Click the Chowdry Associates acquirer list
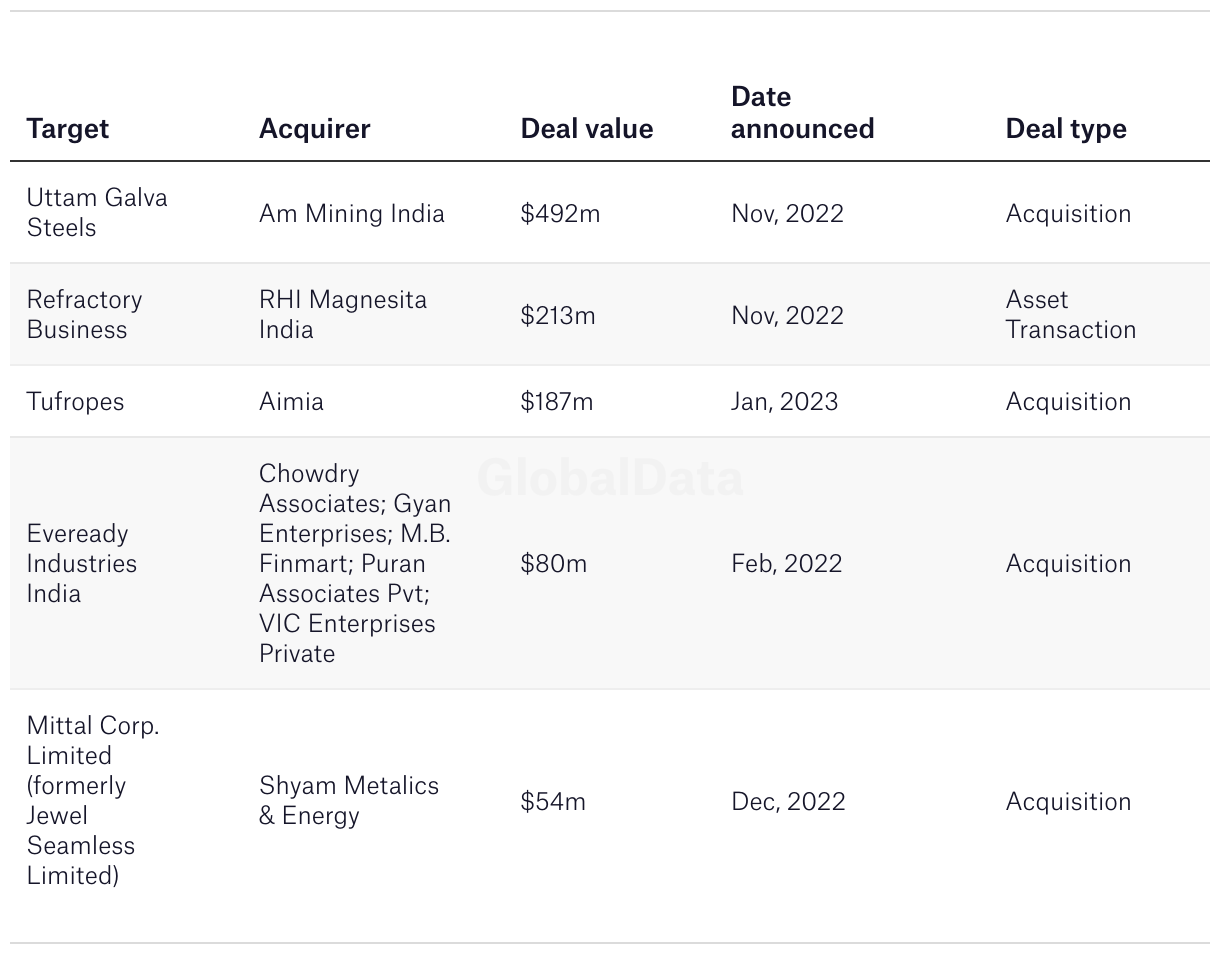 point(355,563)
